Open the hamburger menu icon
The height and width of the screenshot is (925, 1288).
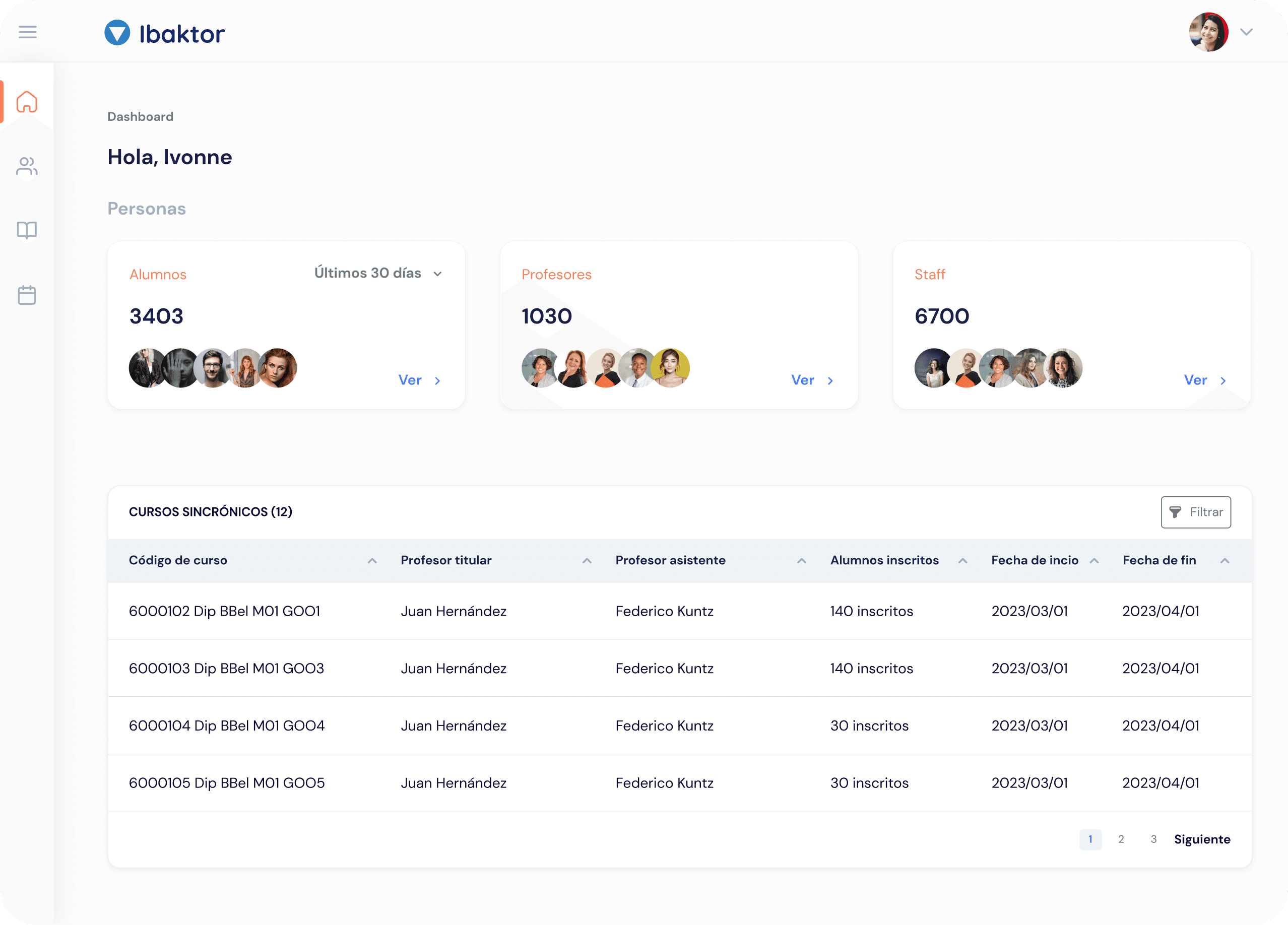[x=27, y=32]
